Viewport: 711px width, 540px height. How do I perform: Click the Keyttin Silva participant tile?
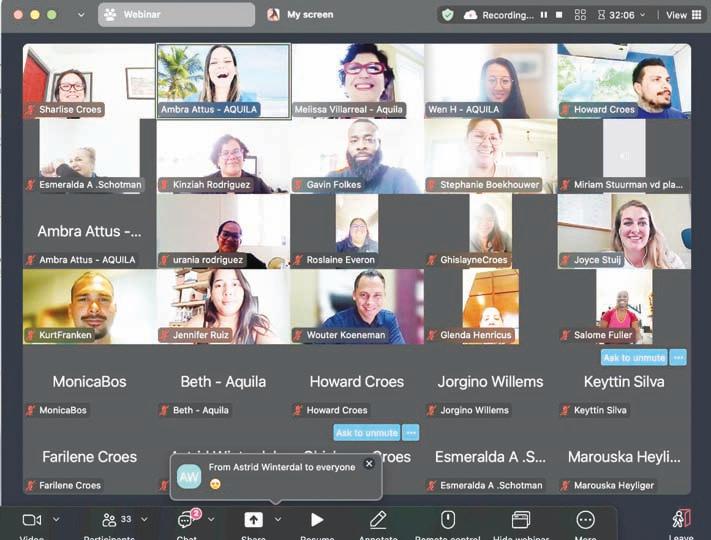click(624, 383)
